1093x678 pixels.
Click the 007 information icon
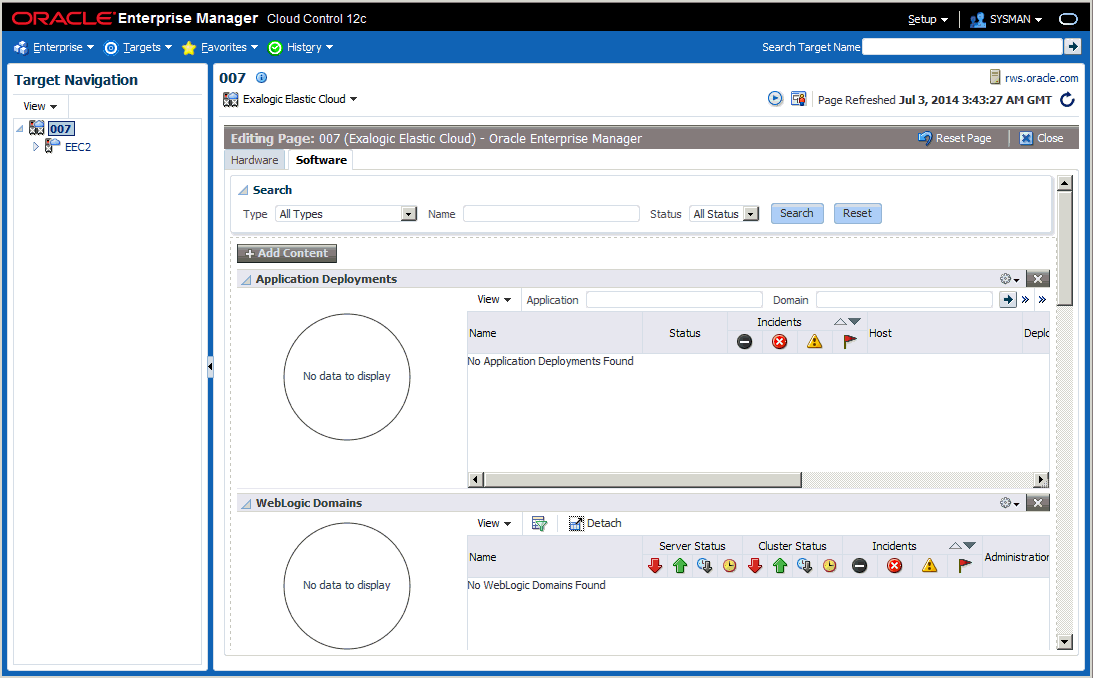pos(261,78)
